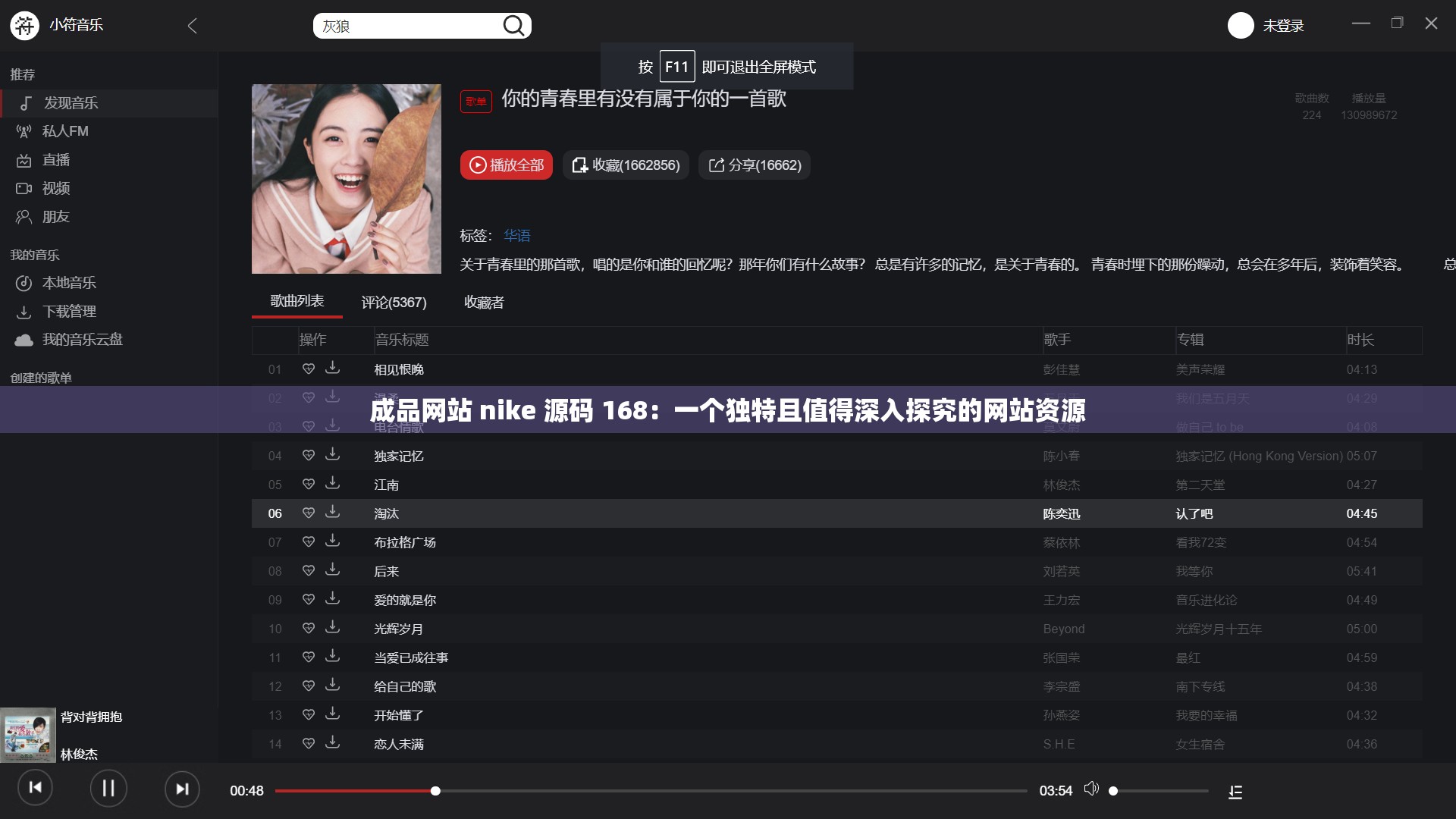Switch to the 收藏者 tab
This screenshot has height=819, width=1456.
click(483, 303)
